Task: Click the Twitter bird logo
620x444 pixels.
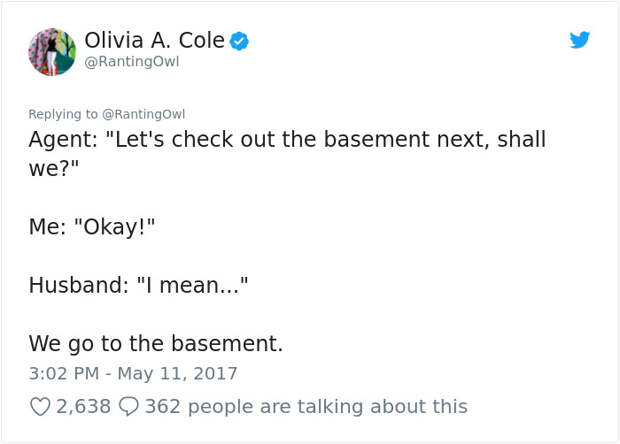Action: (x=579, y=40)
